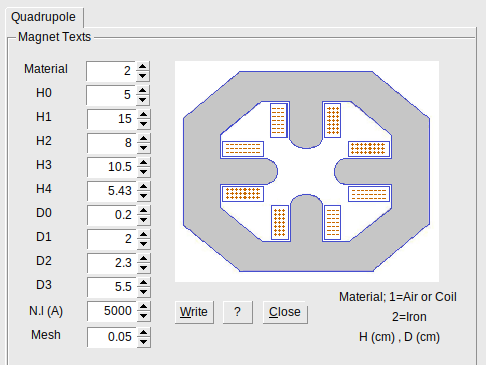Click the quadrupole magnet diagram preview
The image size is (486, 365).
307,171
